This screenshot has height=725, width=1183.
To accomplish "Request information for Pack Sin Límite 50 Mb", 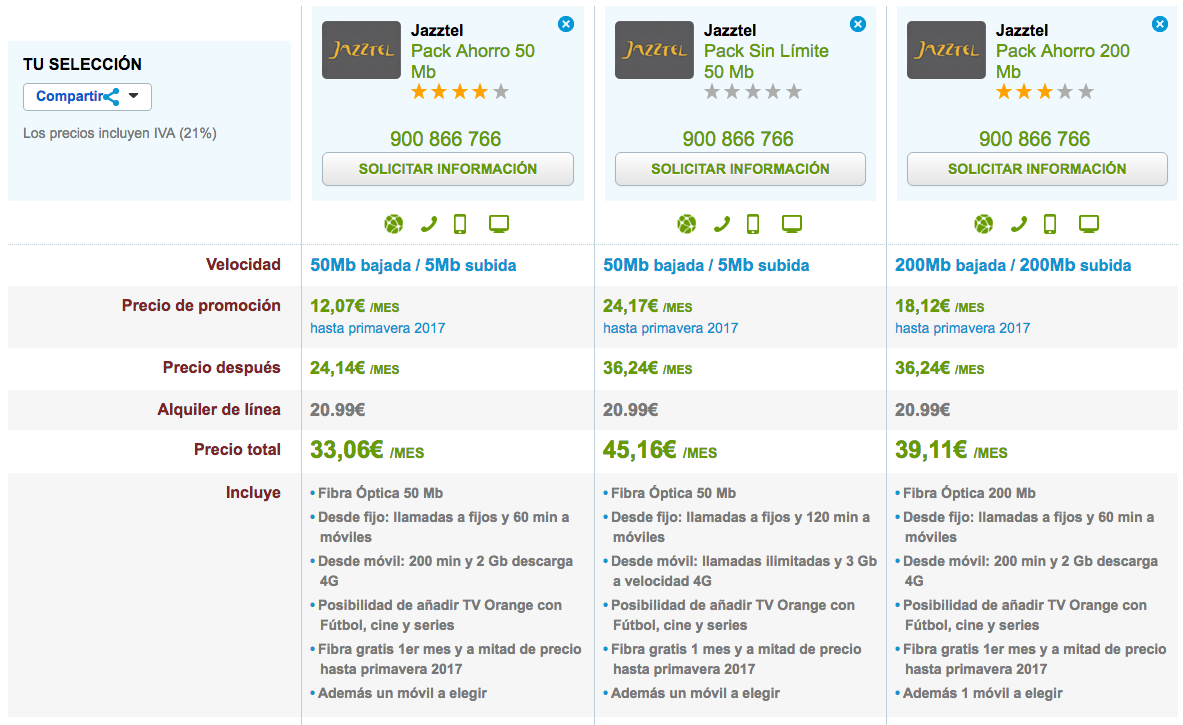I will pos(740,169).
